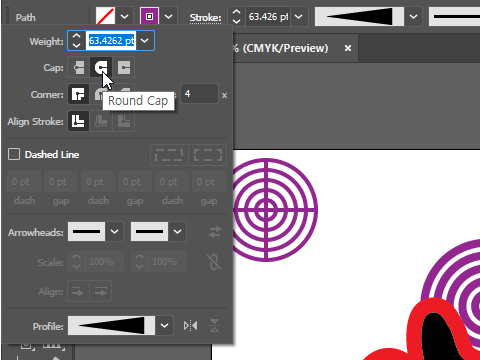Select the Projecting Cap option
Screen dimensions: 480x360
(124, 68)
